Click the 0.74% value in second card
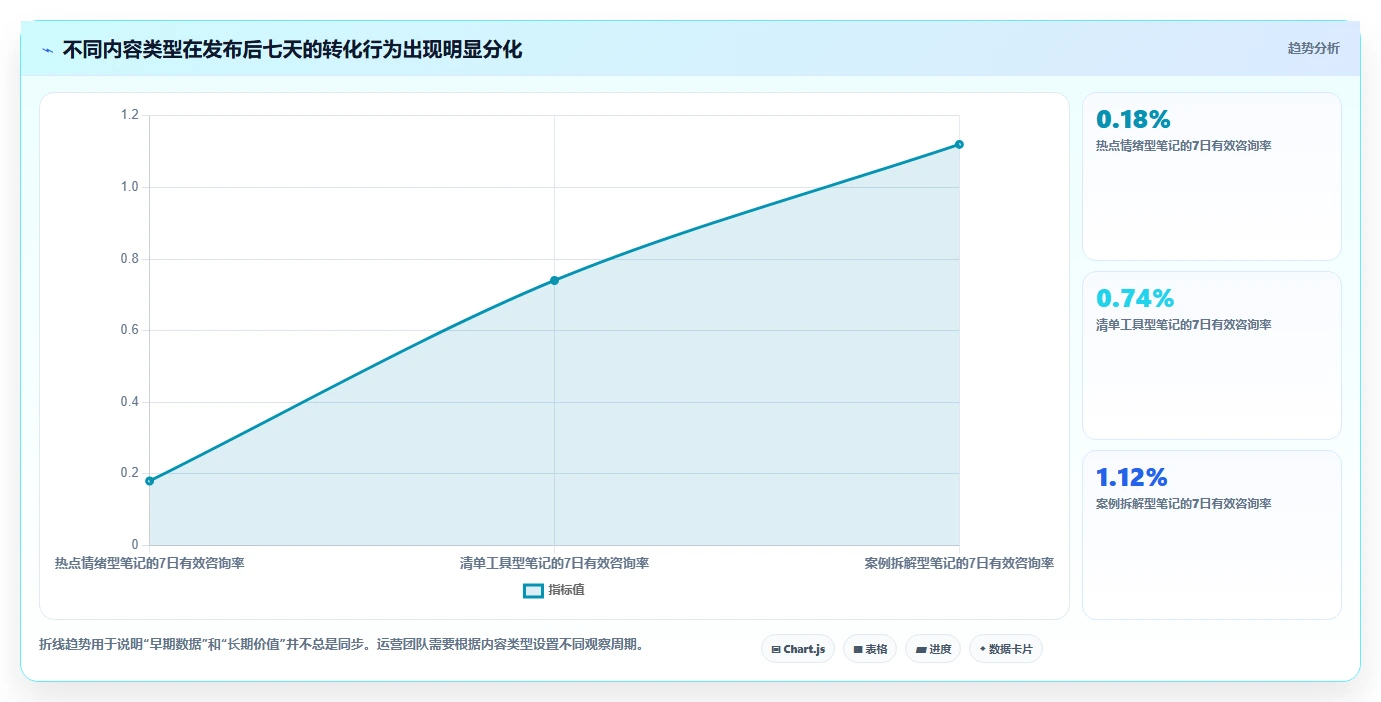 point(1135,298)
